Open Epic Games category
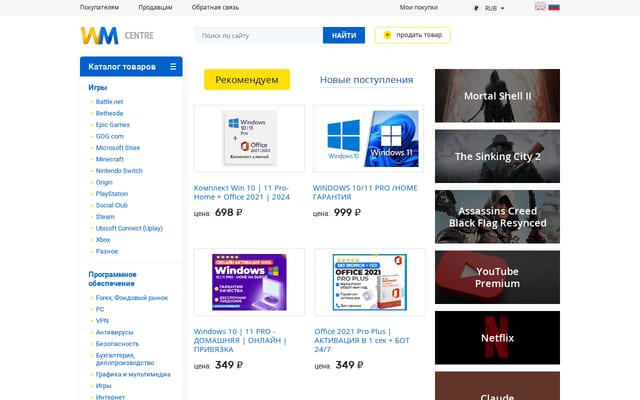 tap(113, 124)
